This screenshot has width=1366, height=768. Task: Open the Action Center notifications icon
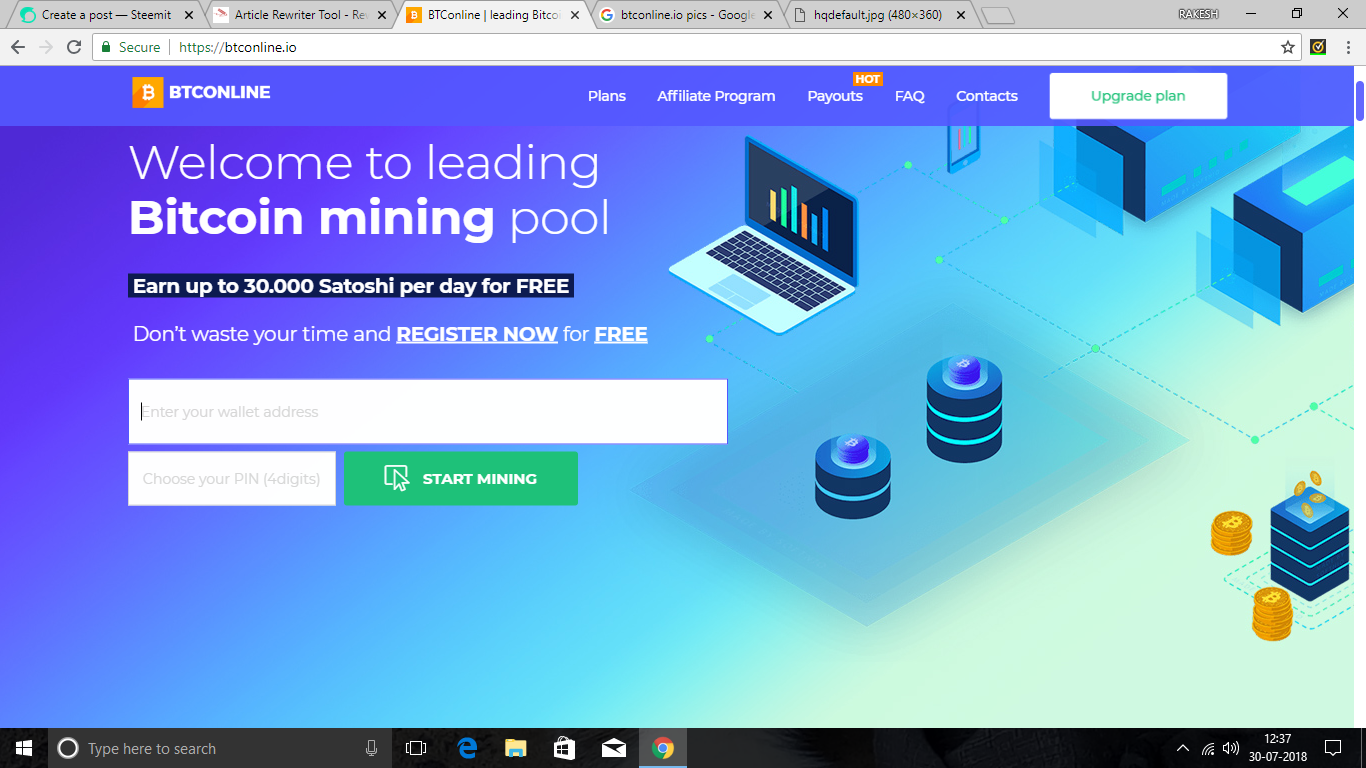[x=1332, y=748]
